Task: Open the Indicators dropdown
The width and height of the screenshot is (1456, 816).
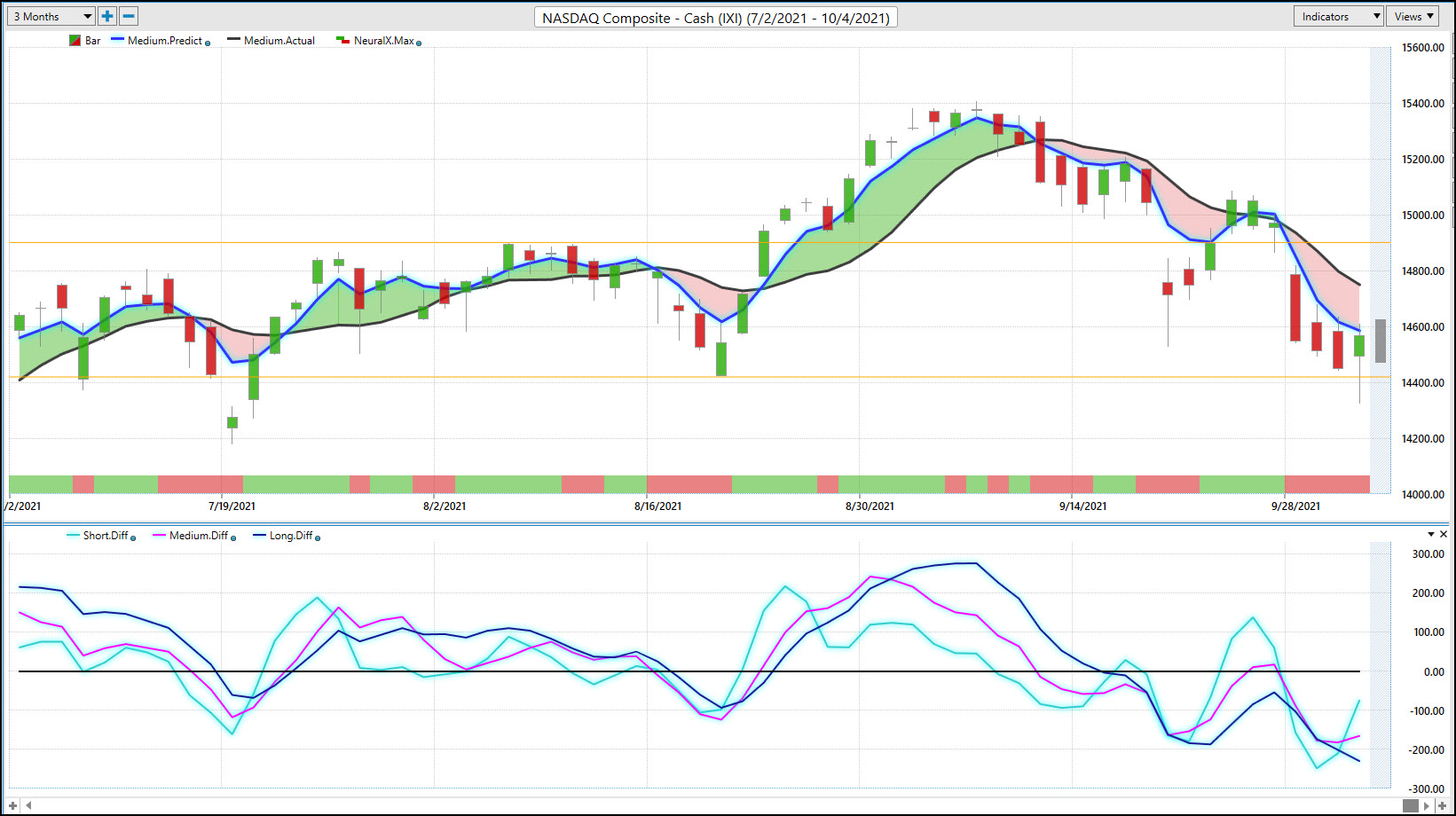Action: click(x=1339, y=16)
